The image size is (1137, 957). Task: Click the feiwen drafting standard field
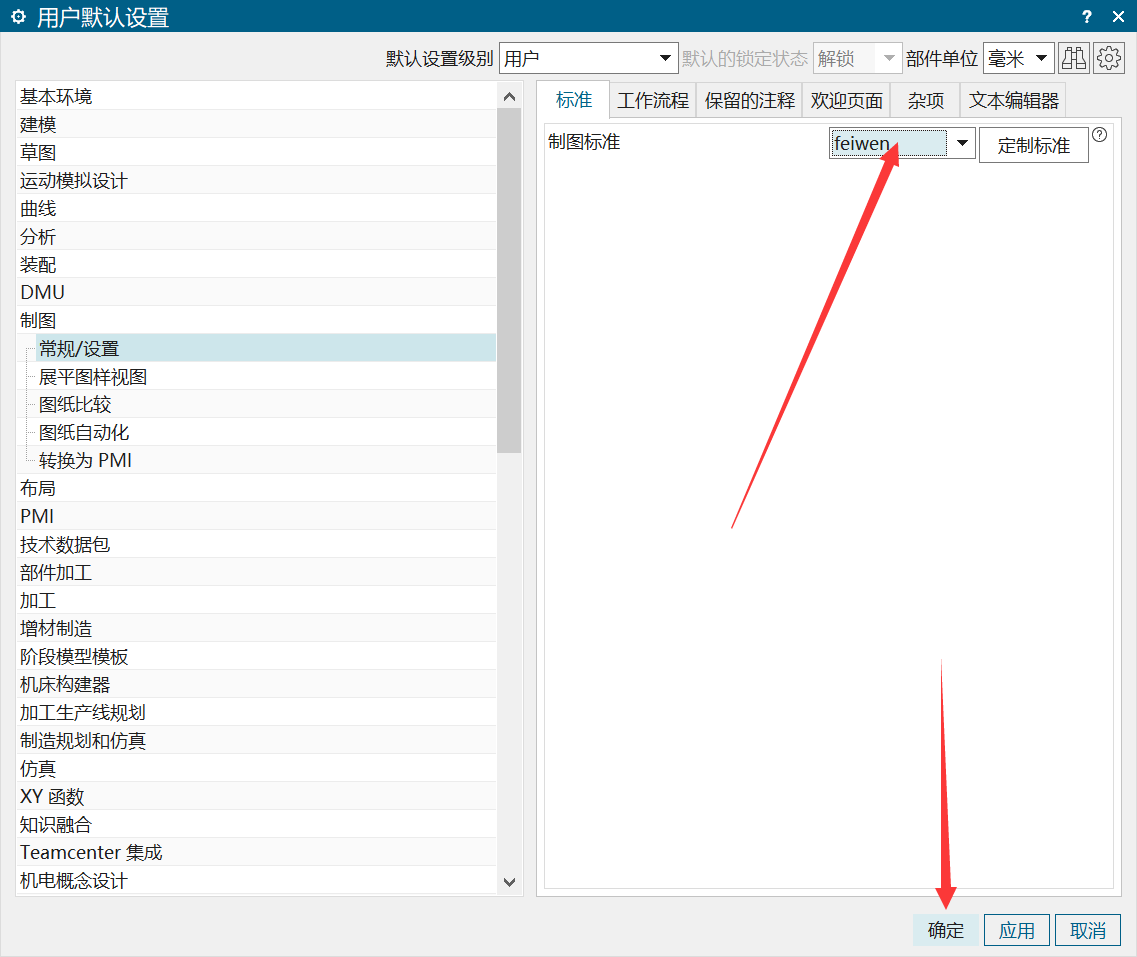click(x=889, y=144)
